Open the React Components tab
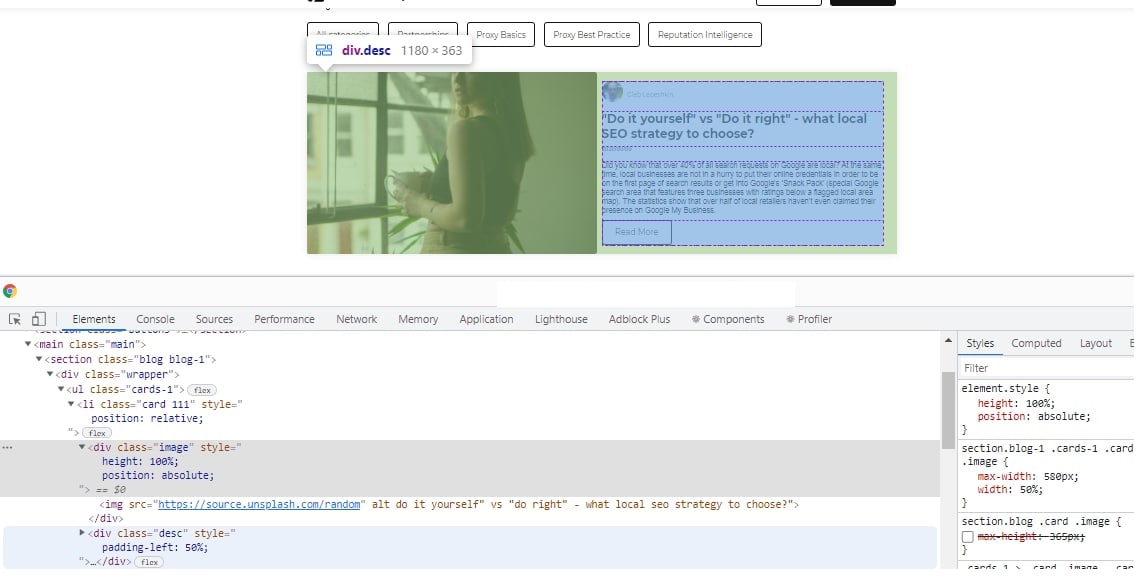1140x580 pixels. 728,319
